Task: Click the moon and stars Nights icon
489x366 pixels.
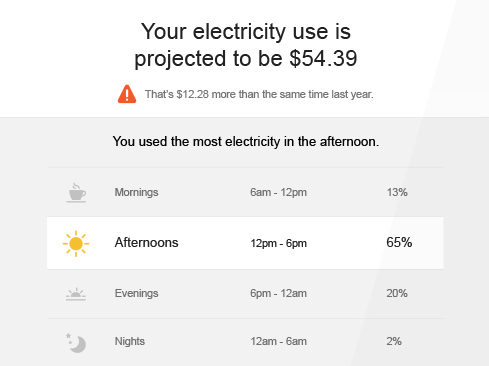Action: point(76,343)
